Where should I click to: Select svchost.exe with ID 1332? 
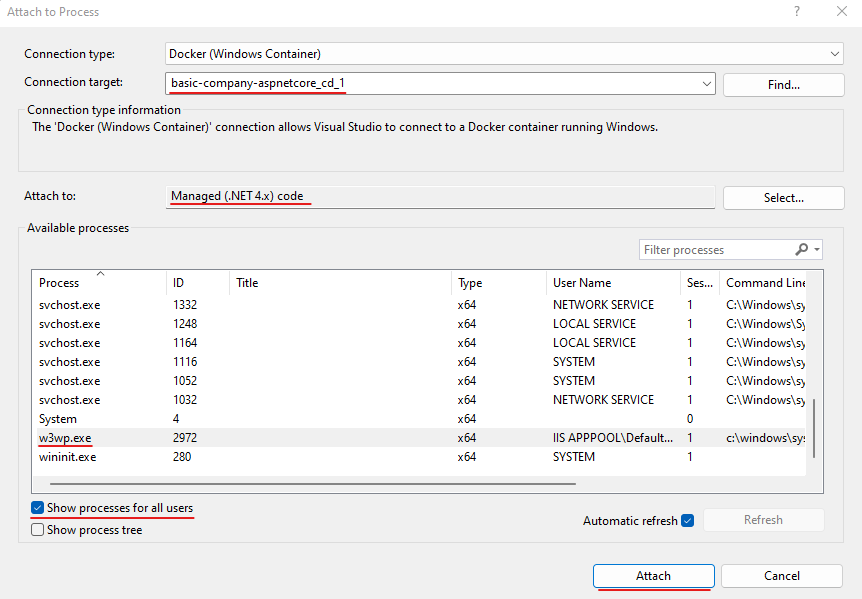pos(421,305)
